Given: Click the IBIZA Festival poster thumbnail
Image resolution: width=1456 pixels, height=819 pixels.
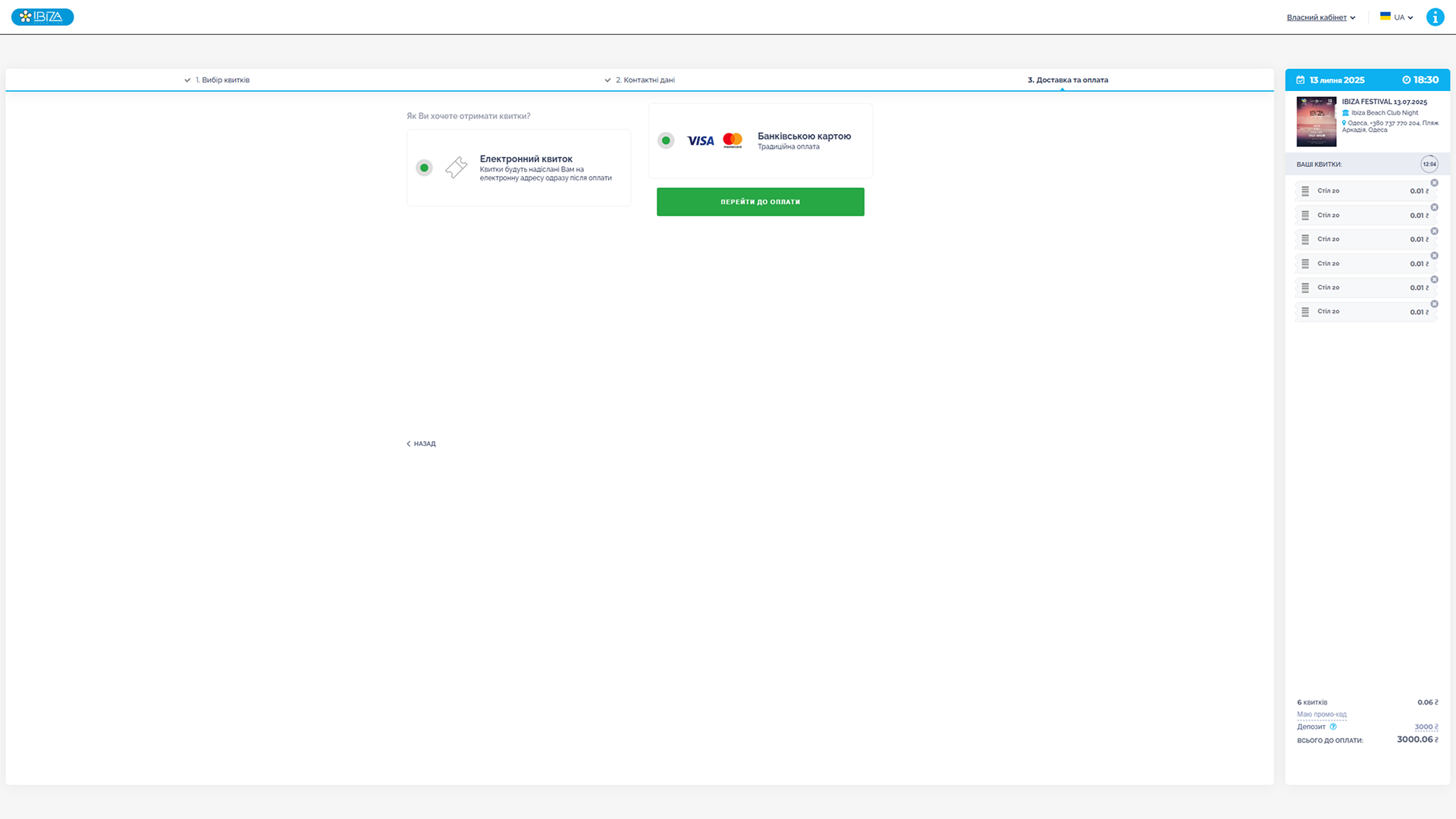Looking at the screenshot, I should coord(1316,121).
